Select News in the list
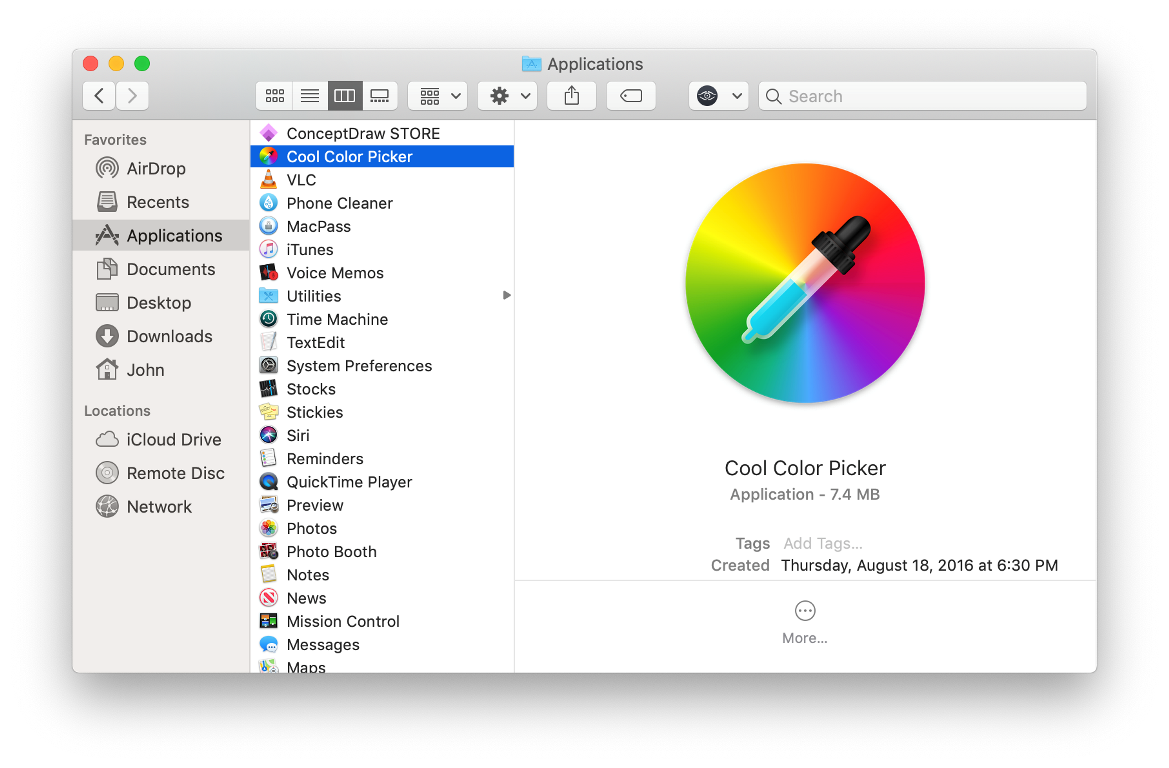The image size is (1169, 768). point(382,598)
